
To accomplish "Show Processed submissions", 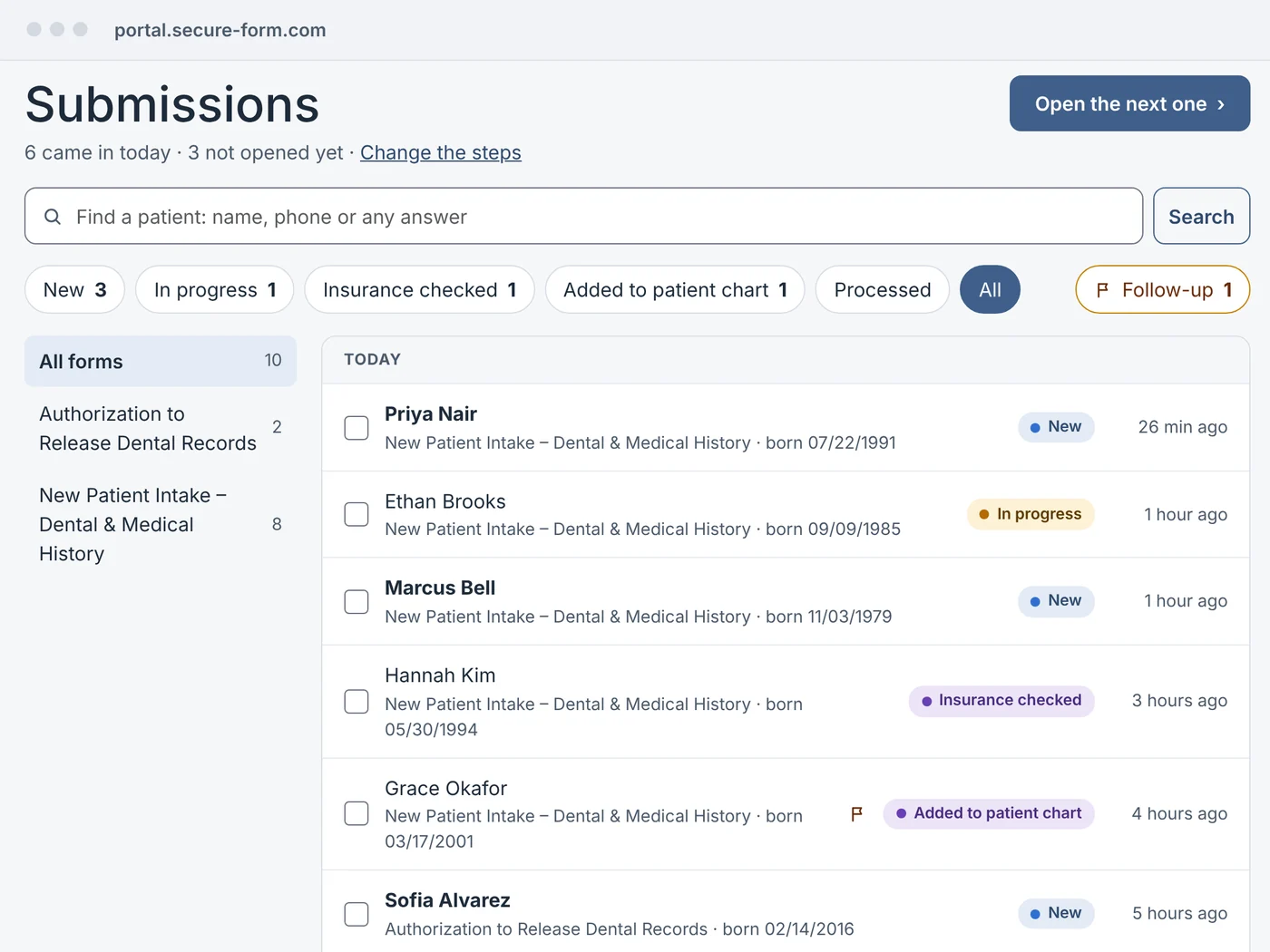I will pos(883,289).
